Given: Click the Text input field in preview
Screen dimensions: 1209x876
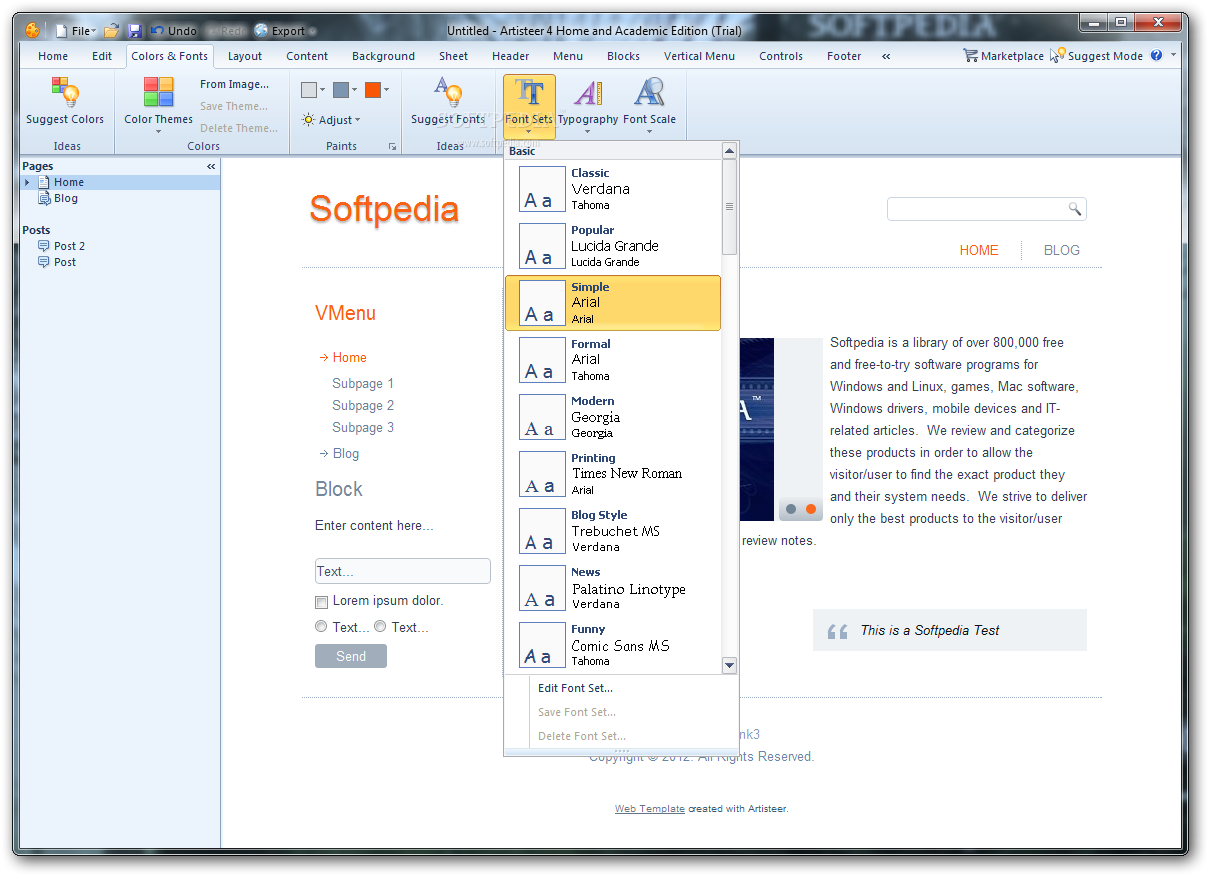Looking at the screenshot, I should [403, 571].
